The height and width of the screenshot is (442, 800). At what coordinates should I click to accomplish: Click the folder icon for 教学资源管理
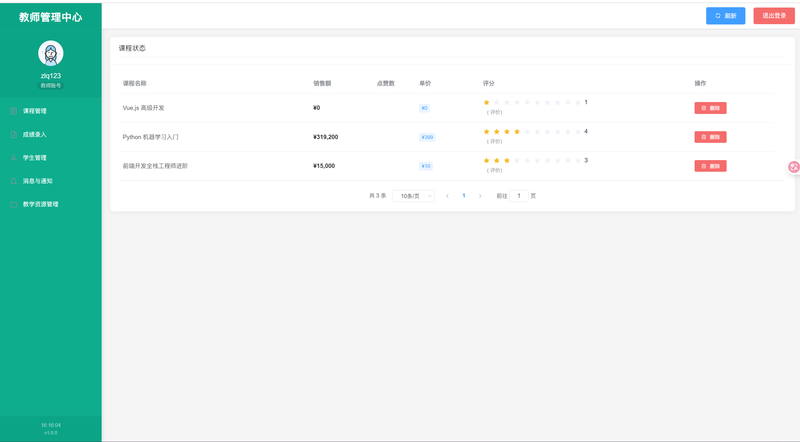(x=14, y=204)
